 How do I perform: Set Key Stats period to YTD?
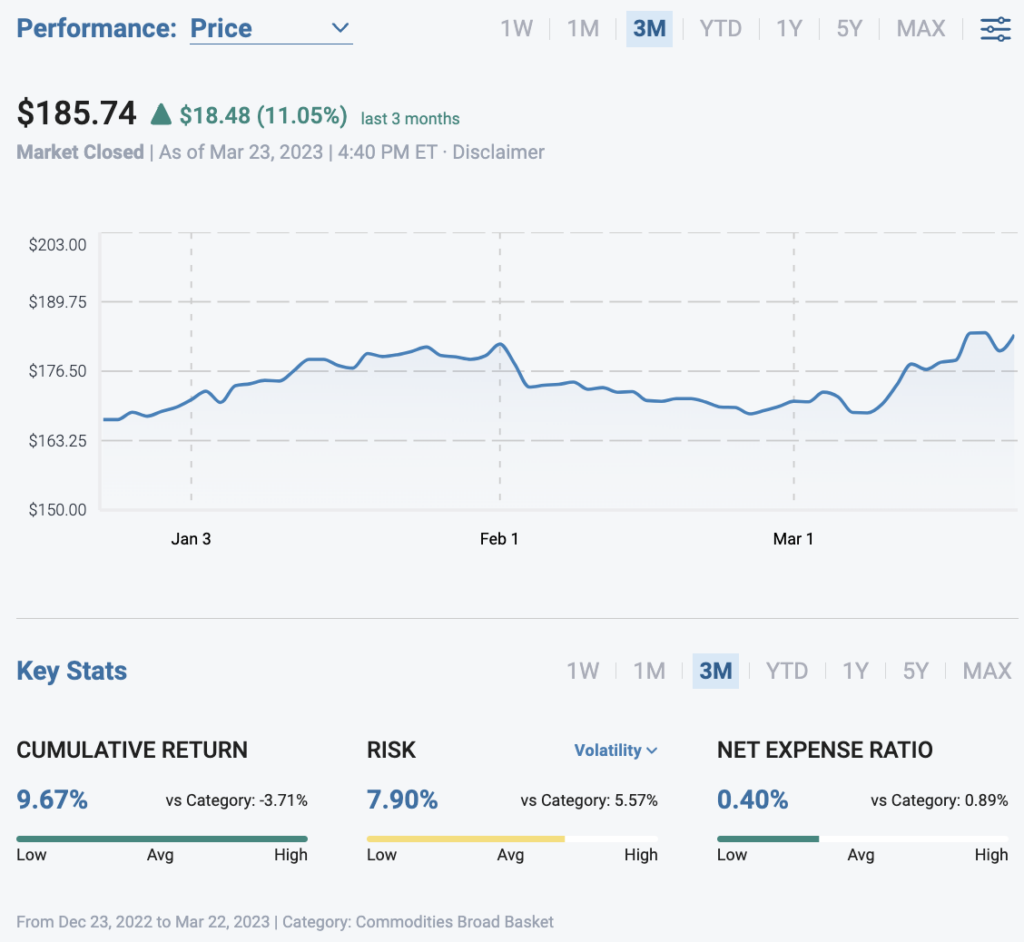(786, 671)
